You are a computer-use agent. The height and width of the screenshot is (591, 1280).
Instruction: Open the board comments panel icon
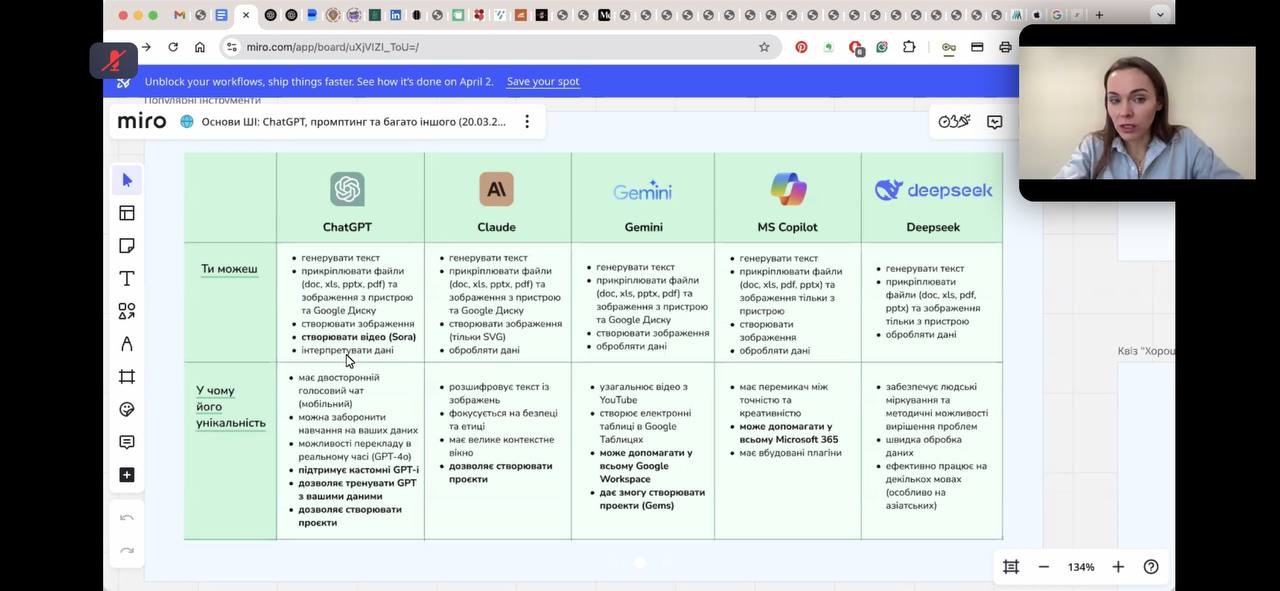[x=995, y=121]
